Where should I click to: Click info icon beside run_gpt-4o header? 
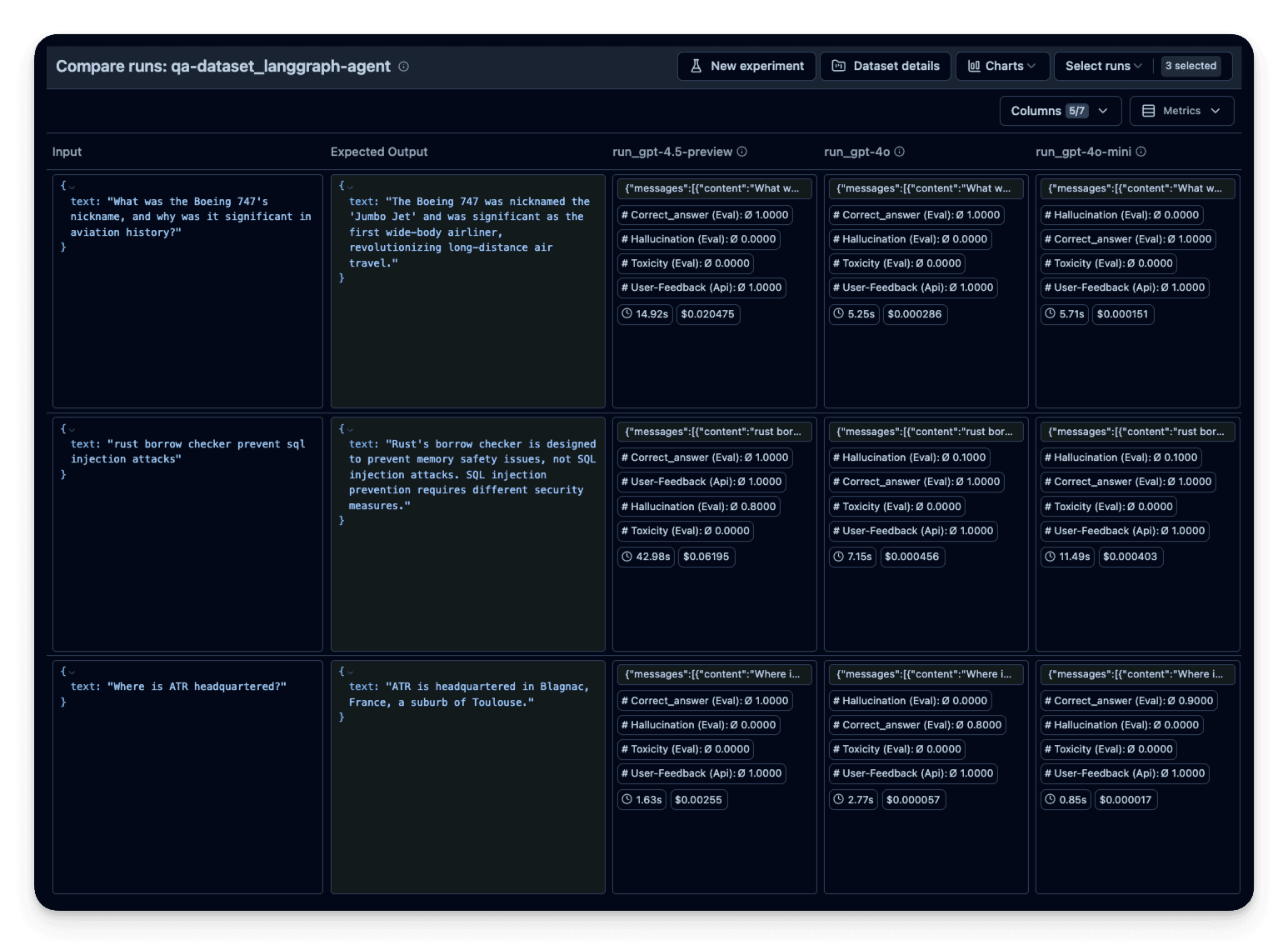(900, 152)
